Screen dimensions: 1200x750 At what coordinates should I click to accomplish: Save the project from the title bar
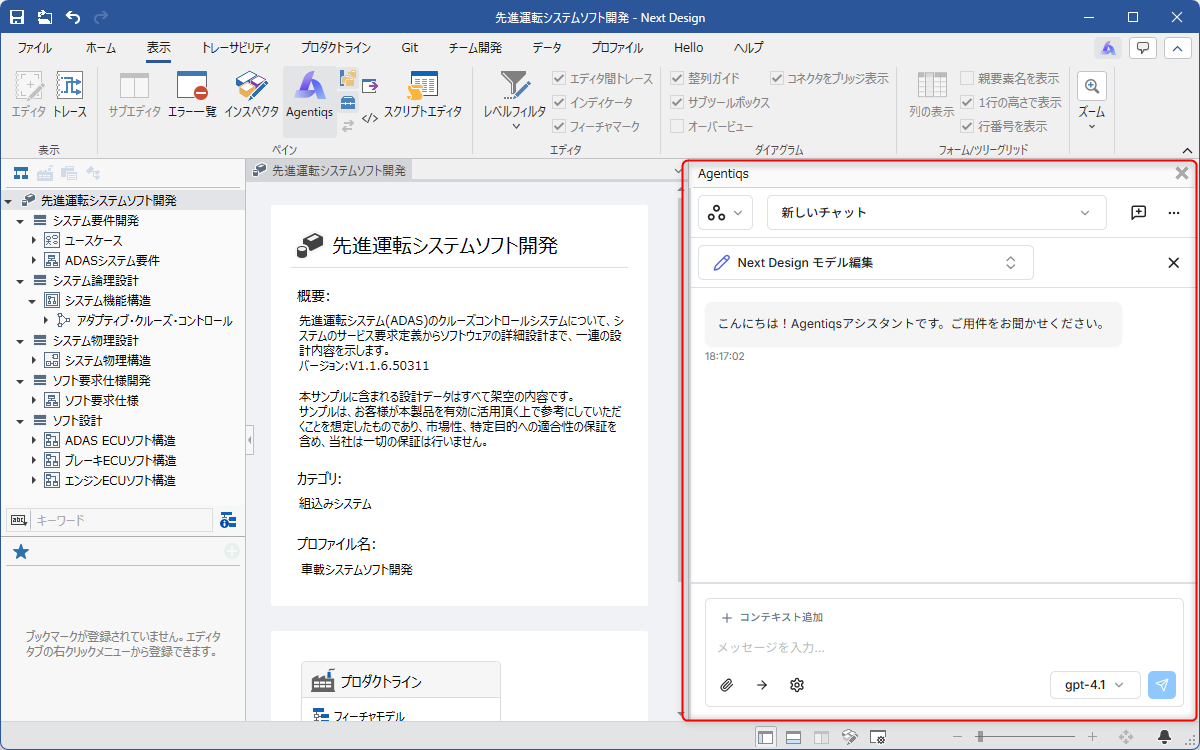[x=19, y=17]
